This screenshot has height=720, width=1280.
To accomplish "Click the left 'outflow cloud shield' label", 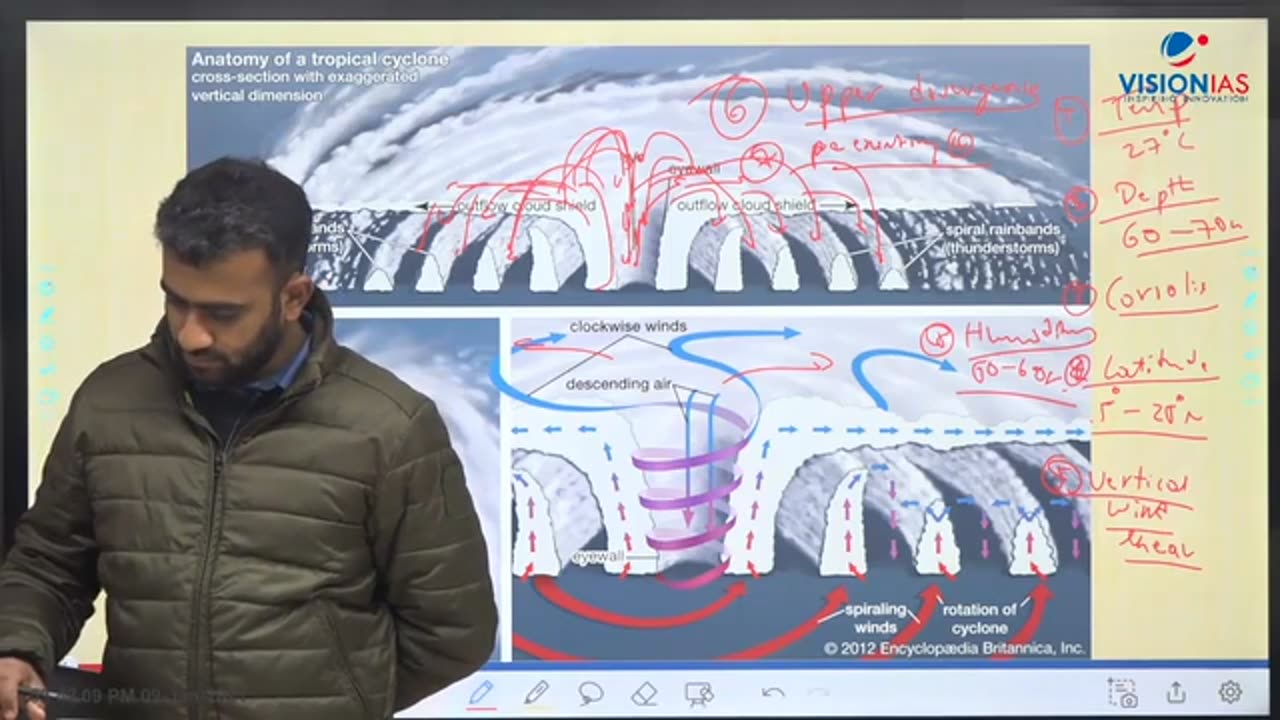I will click(x=525, y=206).
